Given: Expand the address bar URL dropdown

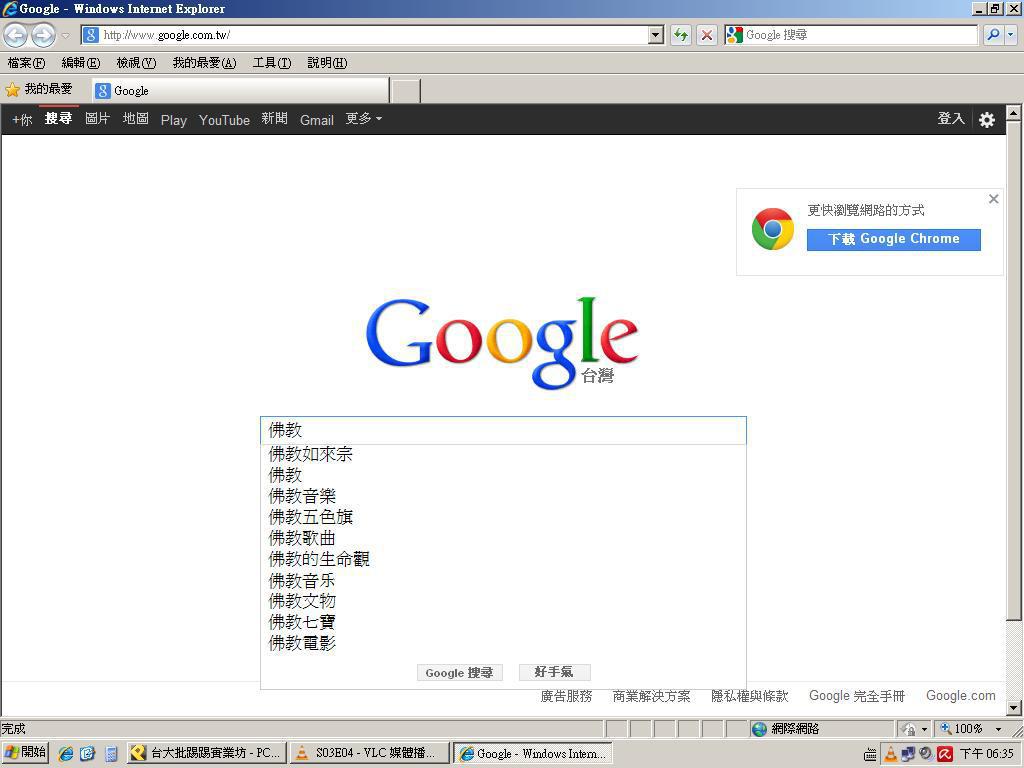Looking at the screenshot, I should [656, 35].
